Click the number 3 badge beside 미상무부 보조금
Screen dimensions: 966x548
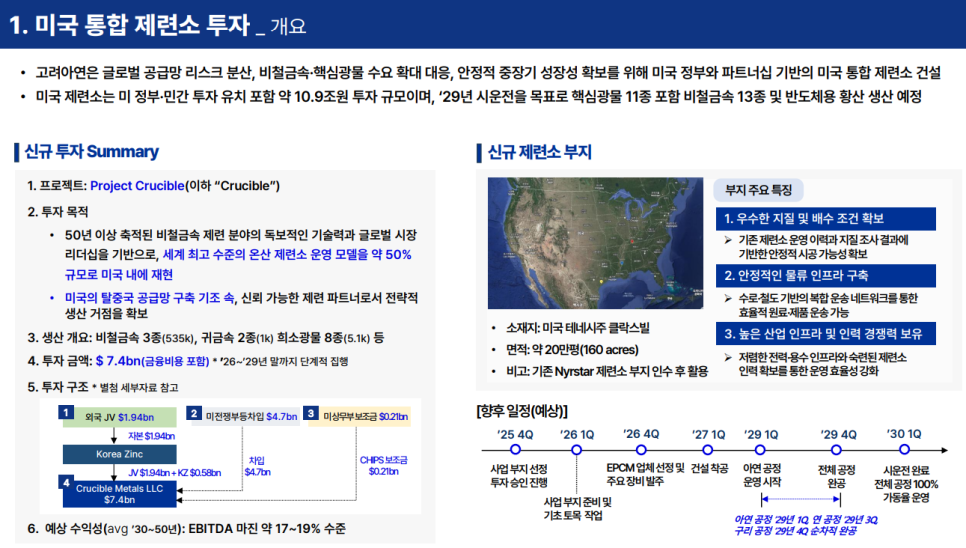pos(311,413)
